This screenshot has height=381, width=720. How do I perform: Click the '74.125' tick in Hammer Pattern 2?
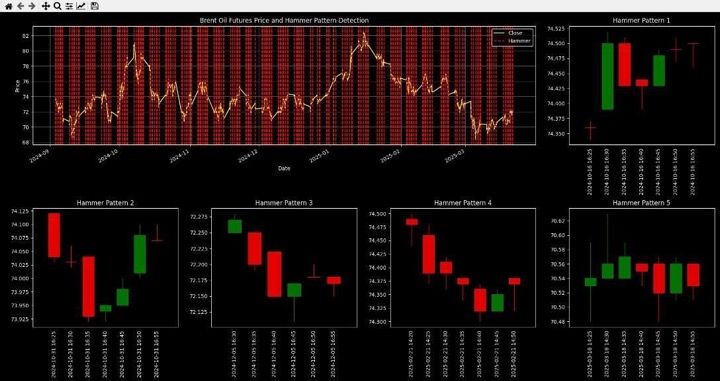click(x=20, y=212)
